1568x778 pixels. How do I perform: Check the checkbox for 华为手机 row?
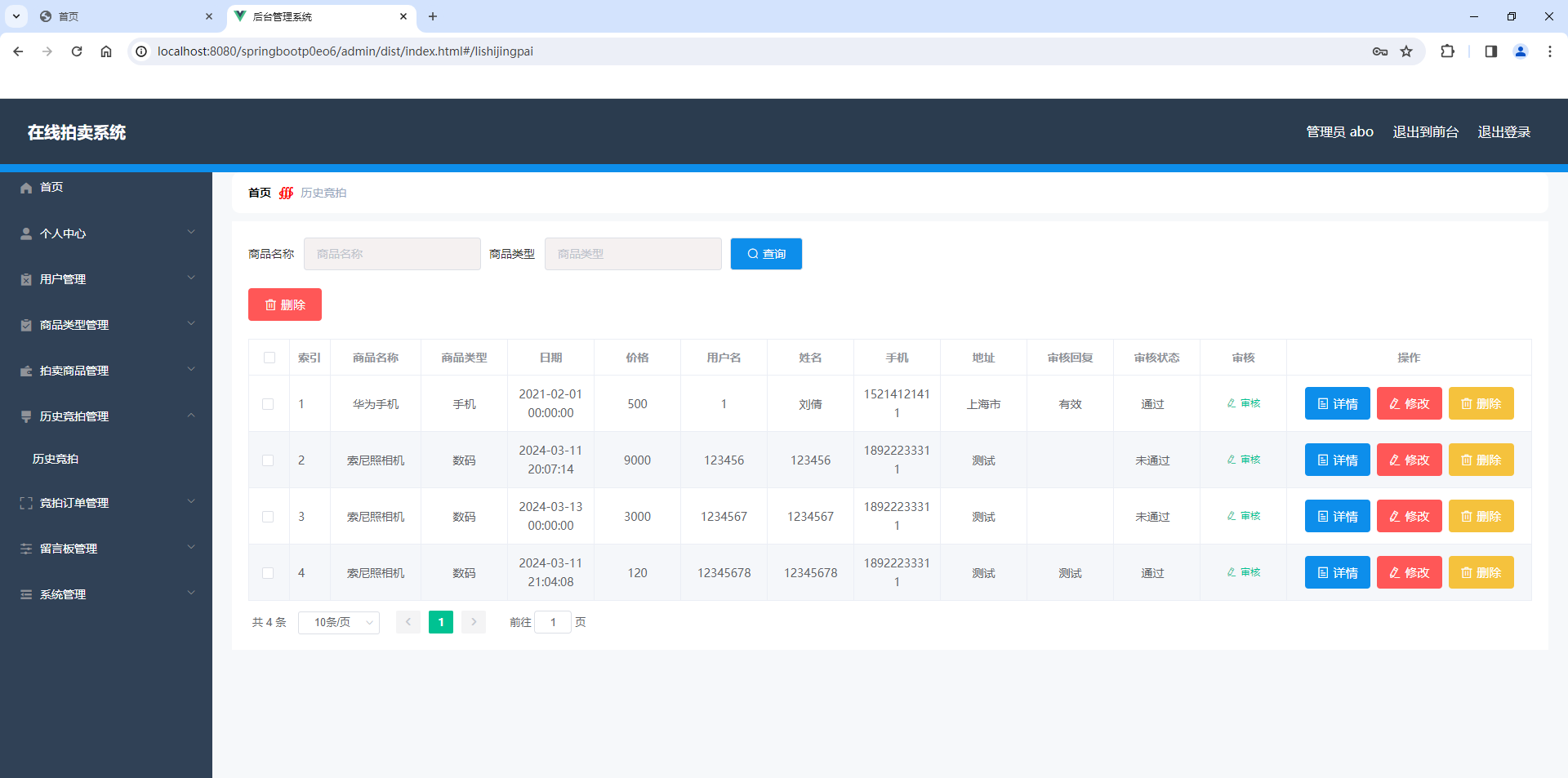[268, 404]
